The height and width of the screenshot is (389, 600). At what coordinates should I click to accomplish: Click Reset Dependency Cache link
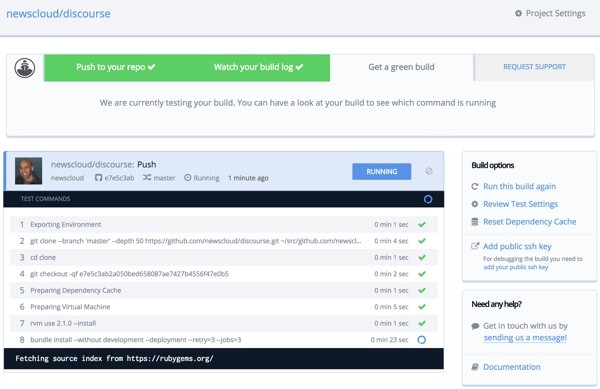click(x=530, y=221)
